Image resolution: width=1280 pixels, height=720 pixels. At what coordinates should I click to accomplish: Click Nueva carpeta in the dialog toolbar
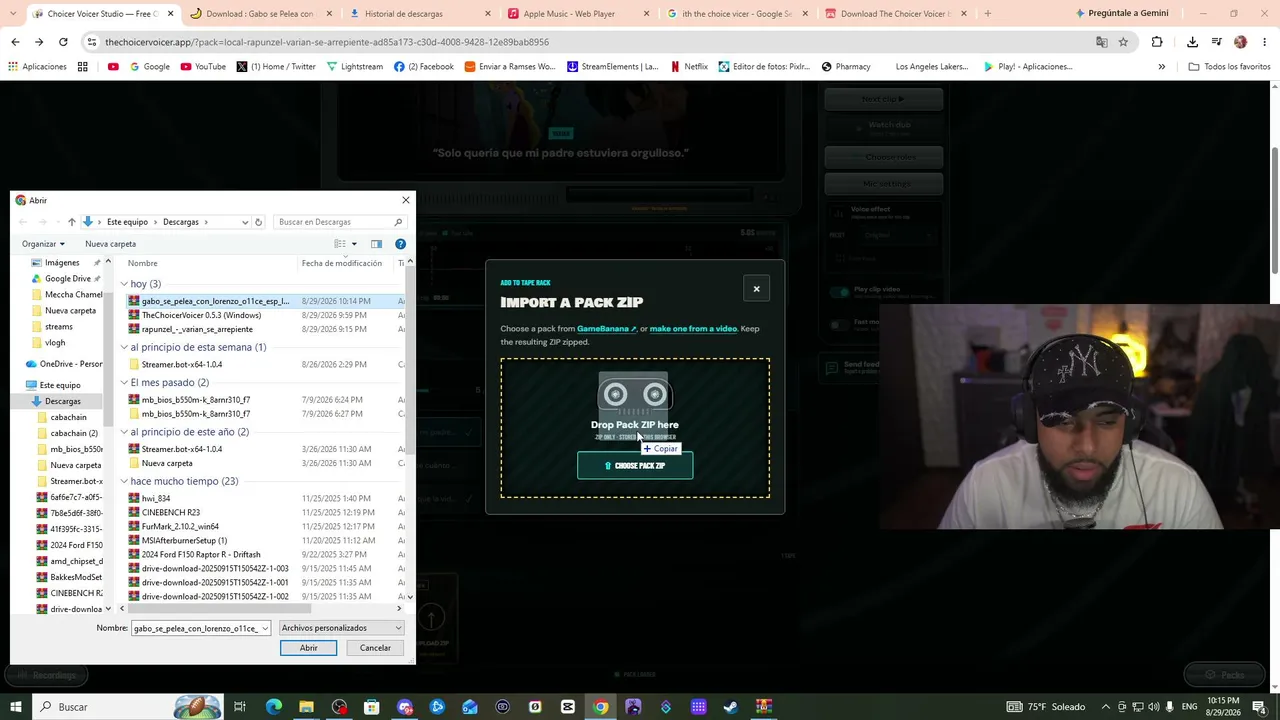[x=110, y=244]
